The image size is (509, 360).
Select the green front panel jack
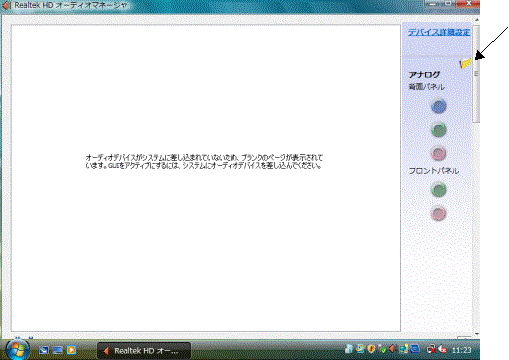[x=439, y=190]
